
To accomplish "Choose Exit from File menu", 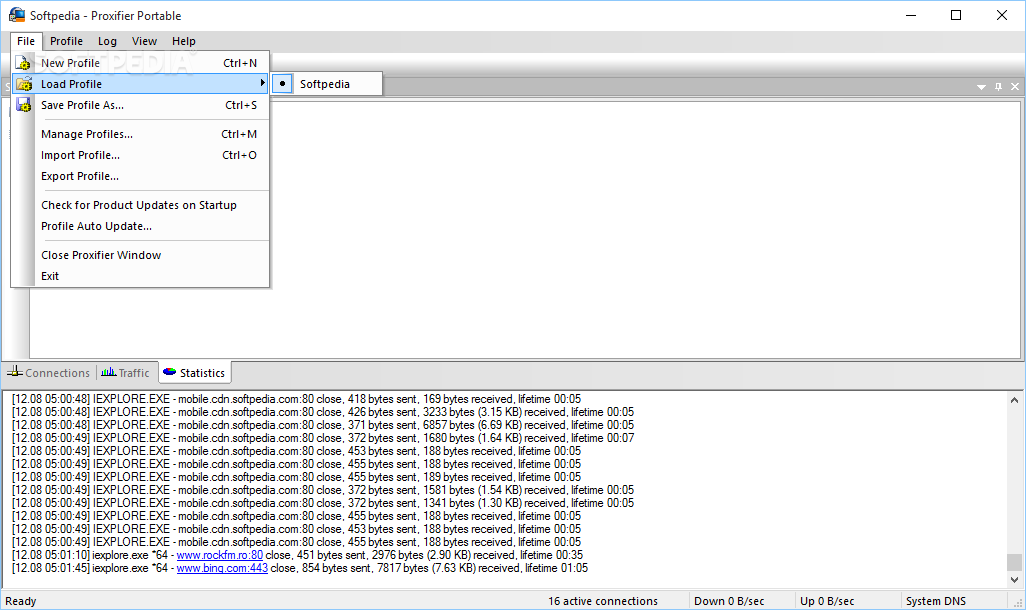I will click(140, 276).
